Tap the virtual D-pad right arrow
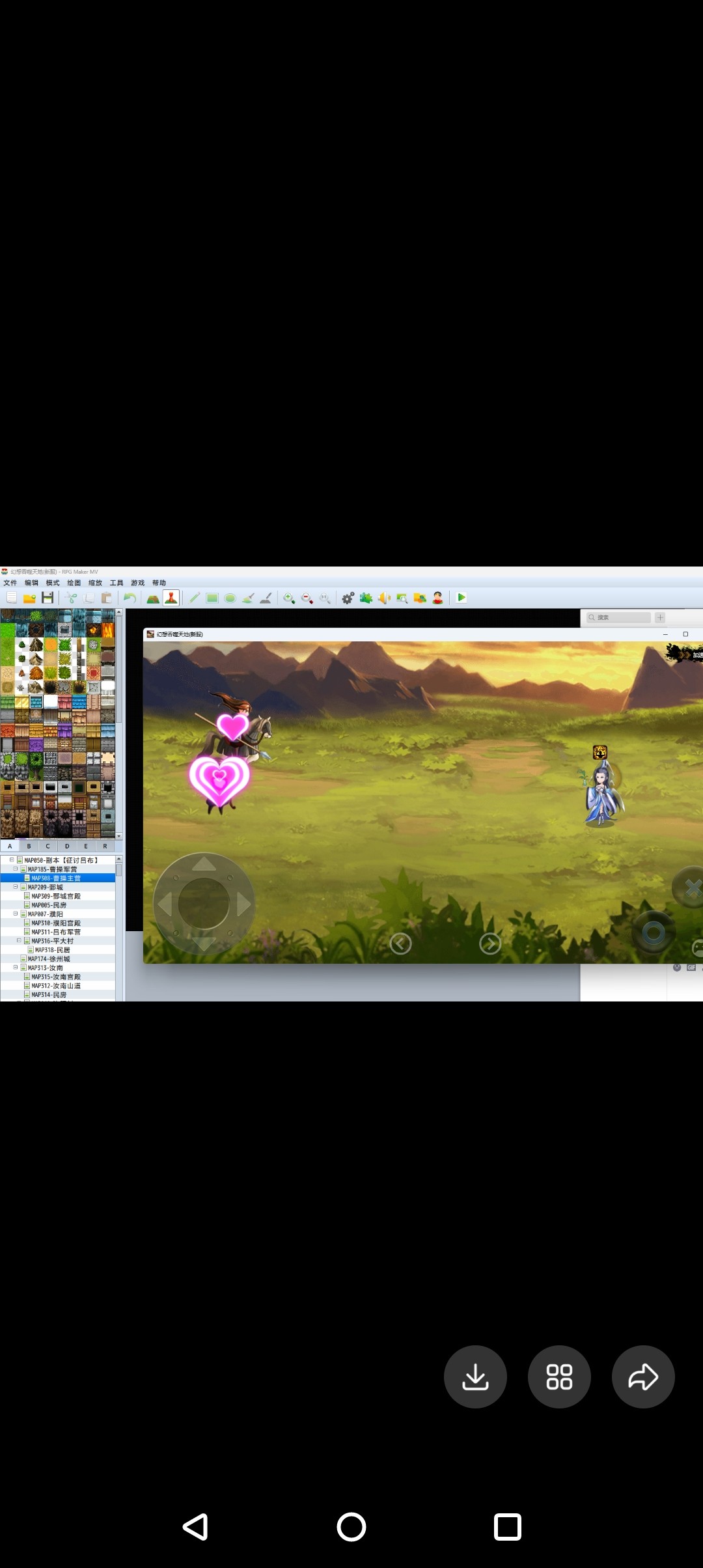The image size is (703, 1568). pyautogui.click(x=243, y=904)
